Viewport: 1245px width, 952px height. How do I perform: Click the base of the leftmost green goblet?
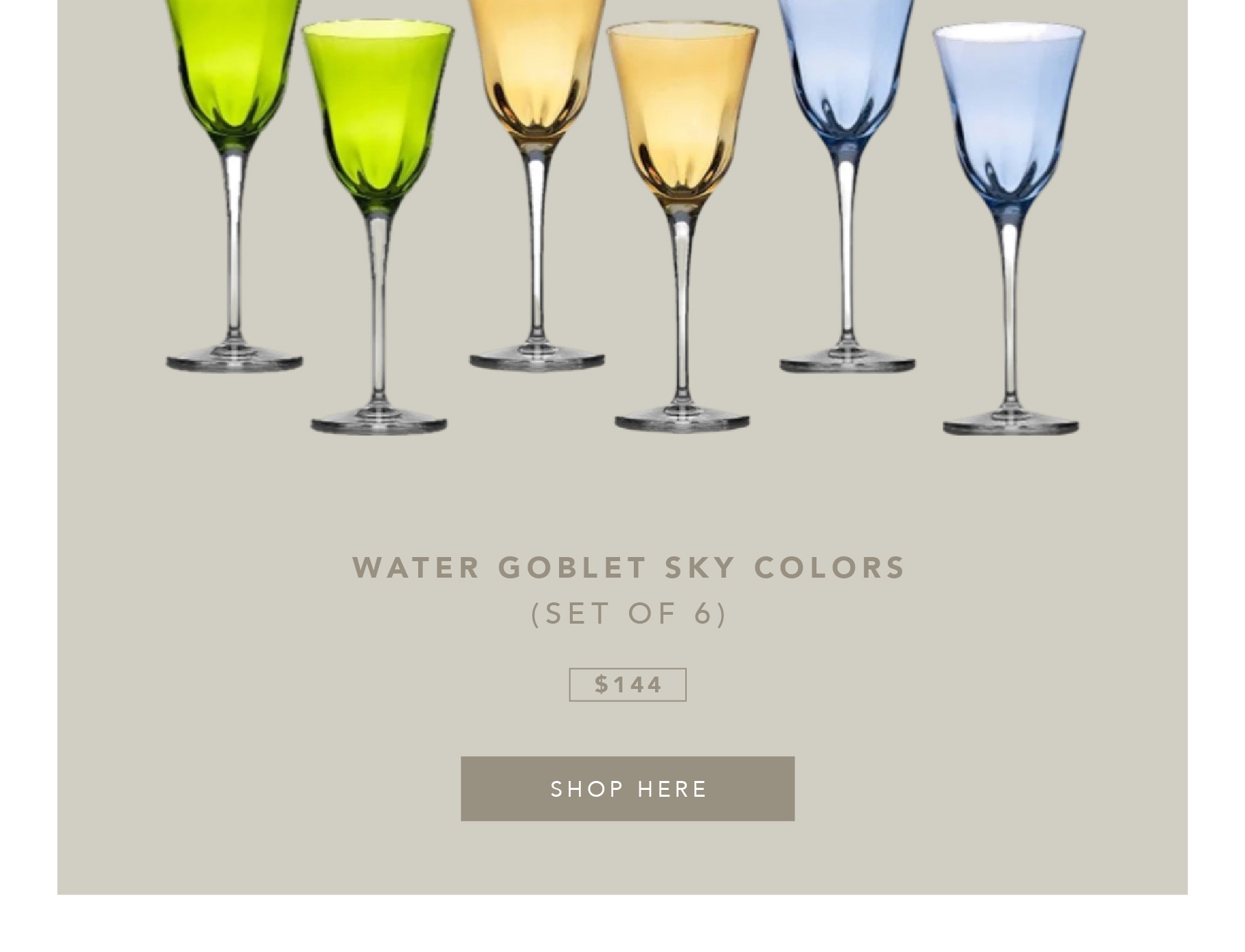point(234,361)
